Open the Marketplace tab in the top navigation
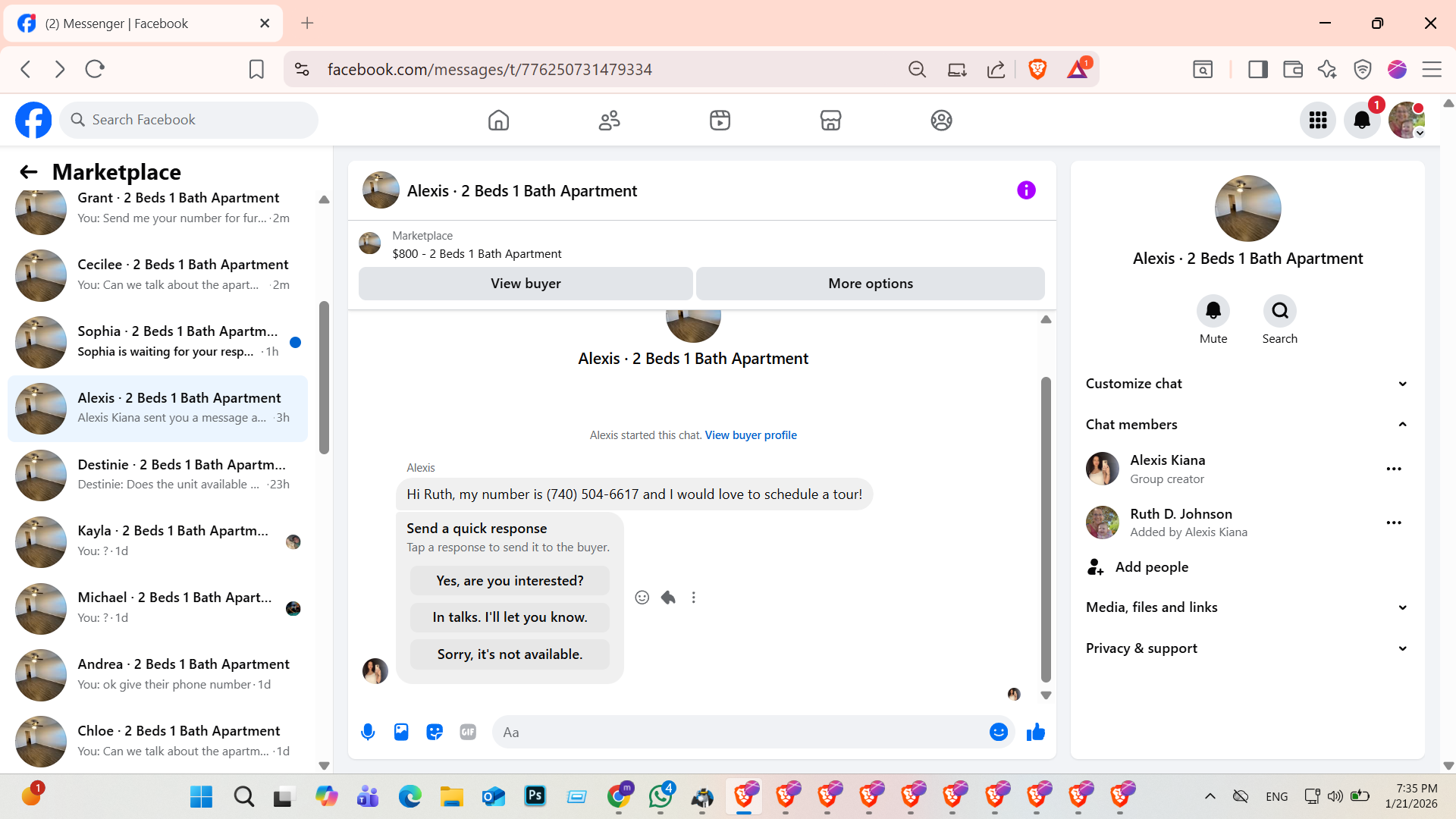The width and height of the screenshot is (1456, 819). point(830,120)
